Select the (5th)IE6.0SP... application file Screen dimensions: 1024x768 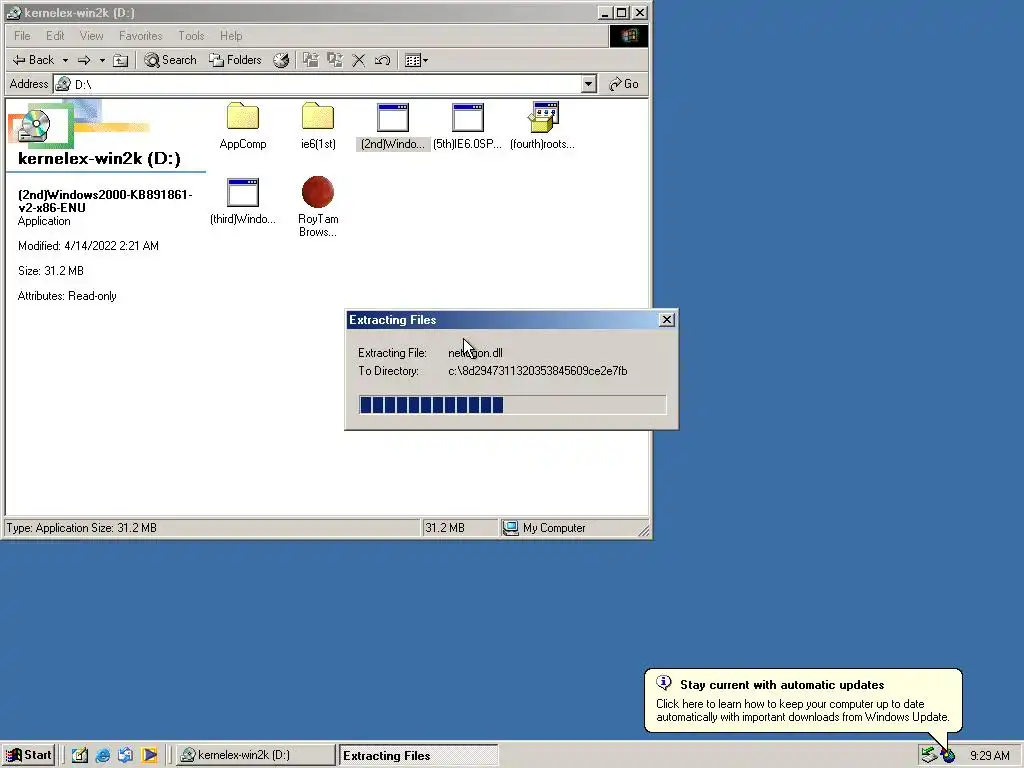click(468, 126)
